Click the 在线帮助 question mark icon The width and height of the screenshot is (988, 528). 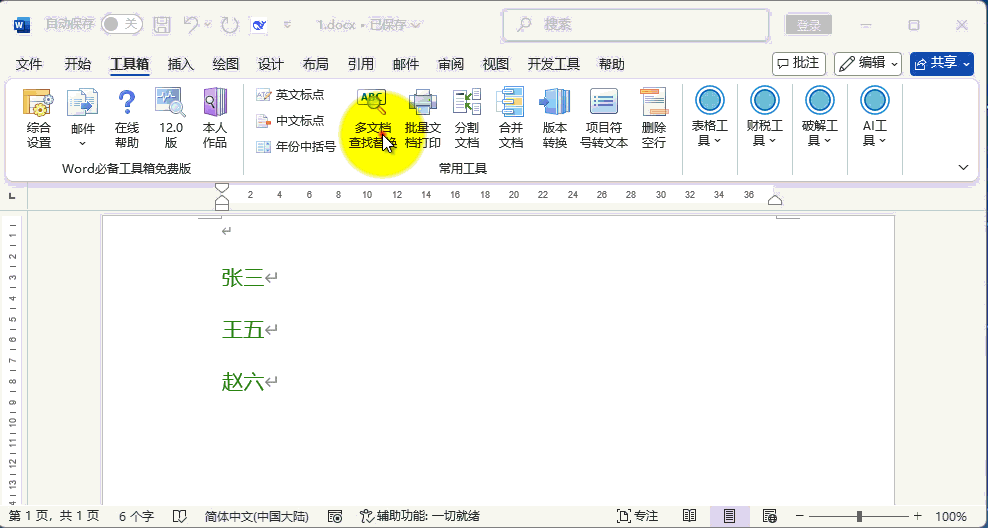126,118
